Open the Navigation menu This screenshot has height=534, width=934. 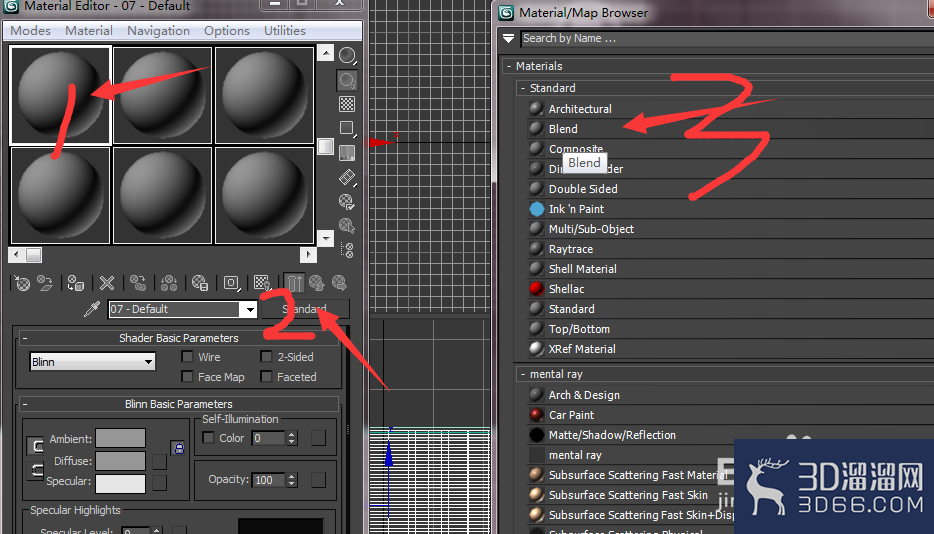[x=158, y=30]
